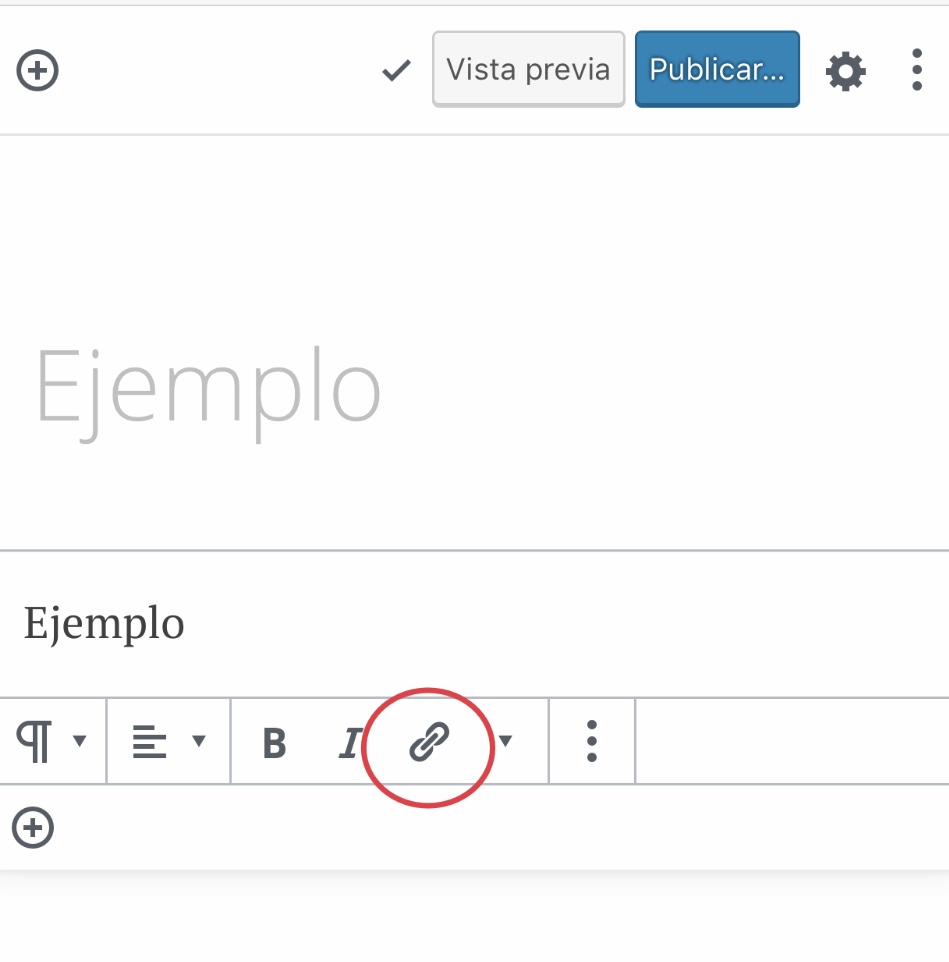Open the block toolbar three-dot options menu
This screenshot has width=949, height=962.
point(592,741)
